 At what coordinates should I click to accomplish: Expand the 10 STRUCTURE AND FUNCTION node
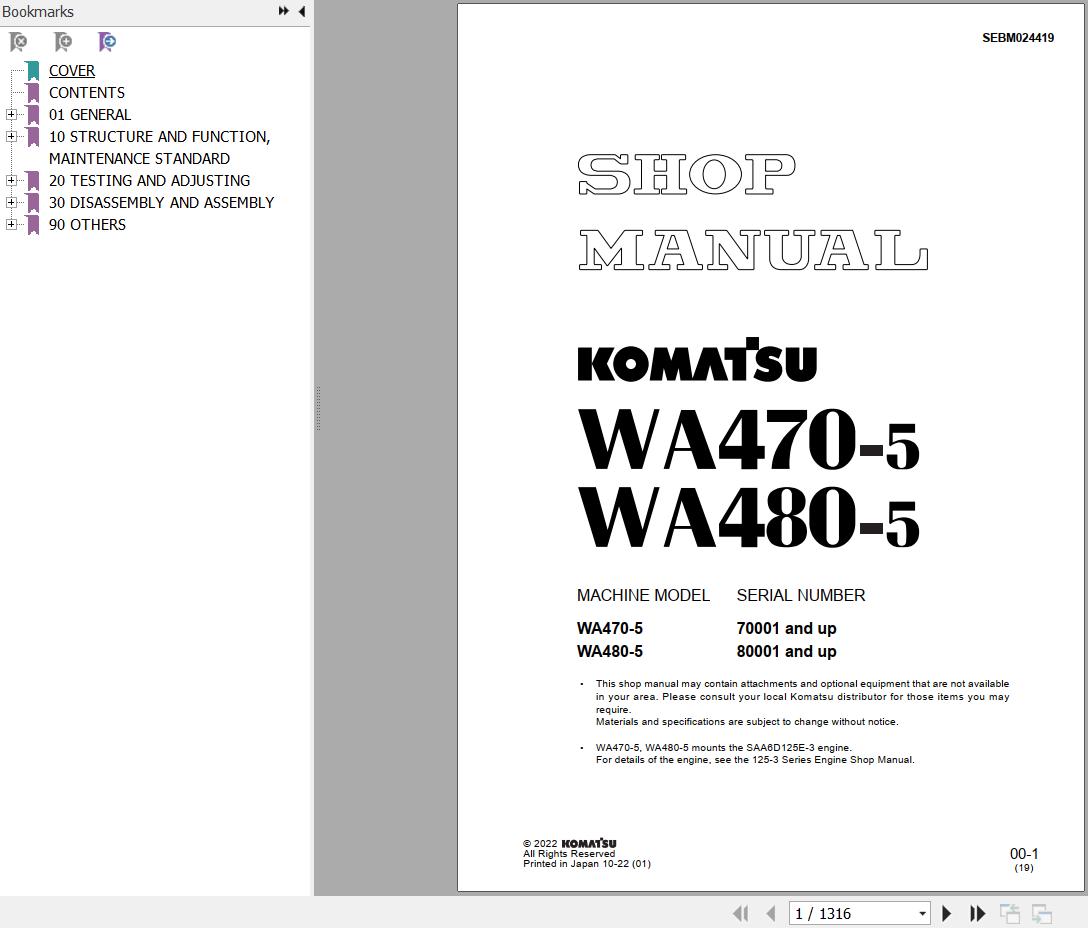coord(11,137)
